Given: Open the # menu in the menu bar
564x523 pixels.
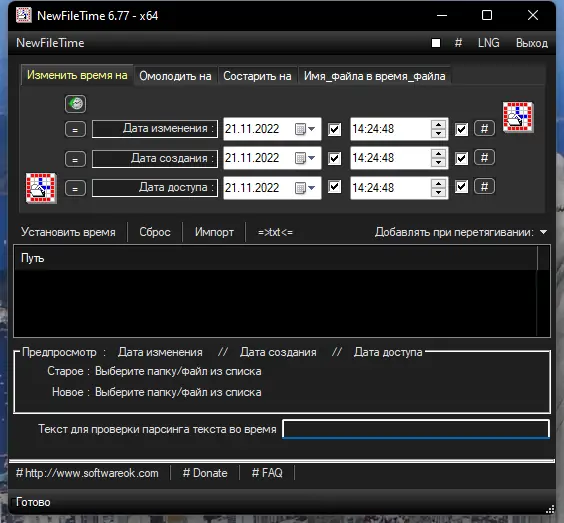Looking at the screenshot, I should (458, 43).
